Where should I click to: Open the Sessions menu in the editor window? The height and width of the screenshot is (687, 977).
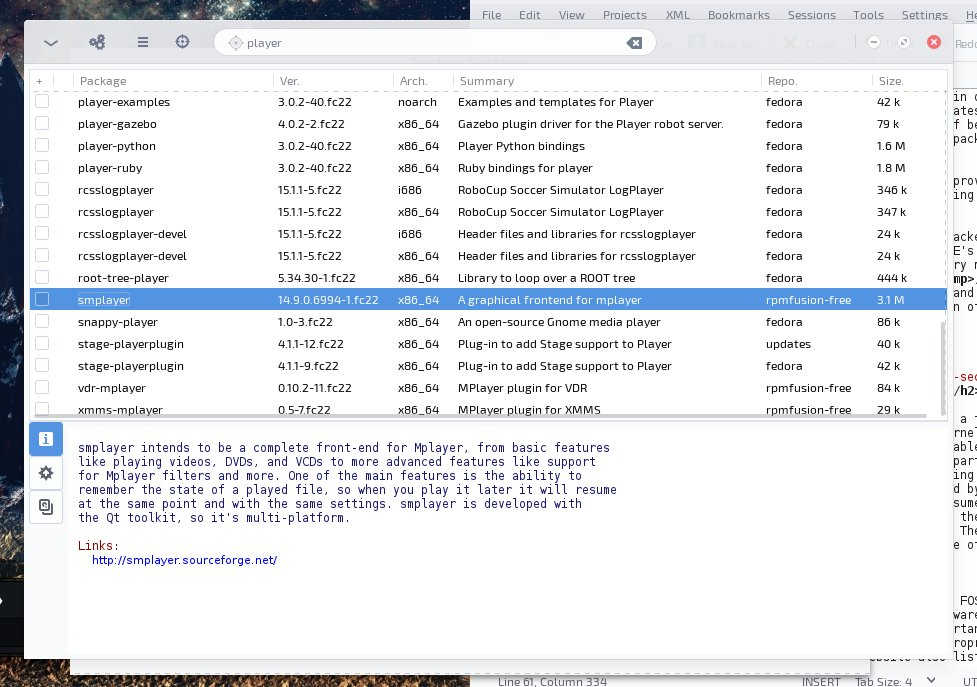[x=812, y=15]
